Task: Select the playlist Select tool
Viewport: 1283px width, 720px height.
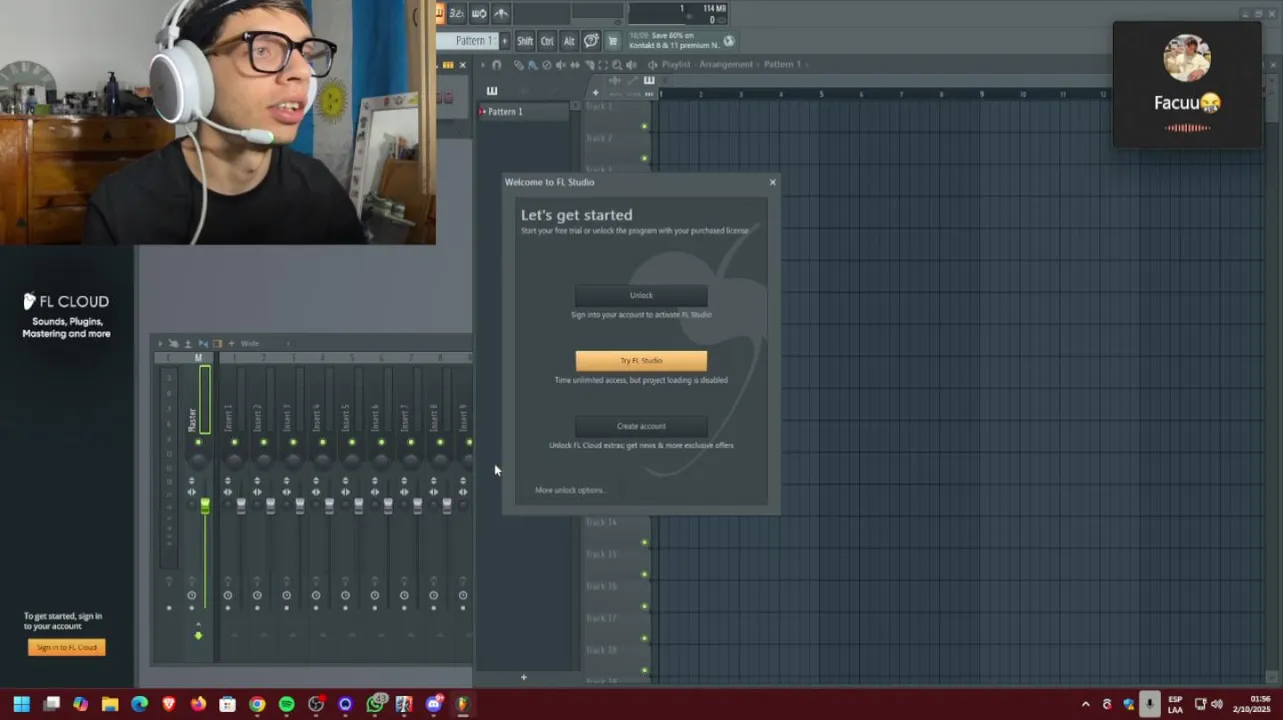Action: (x=603, y=64)
